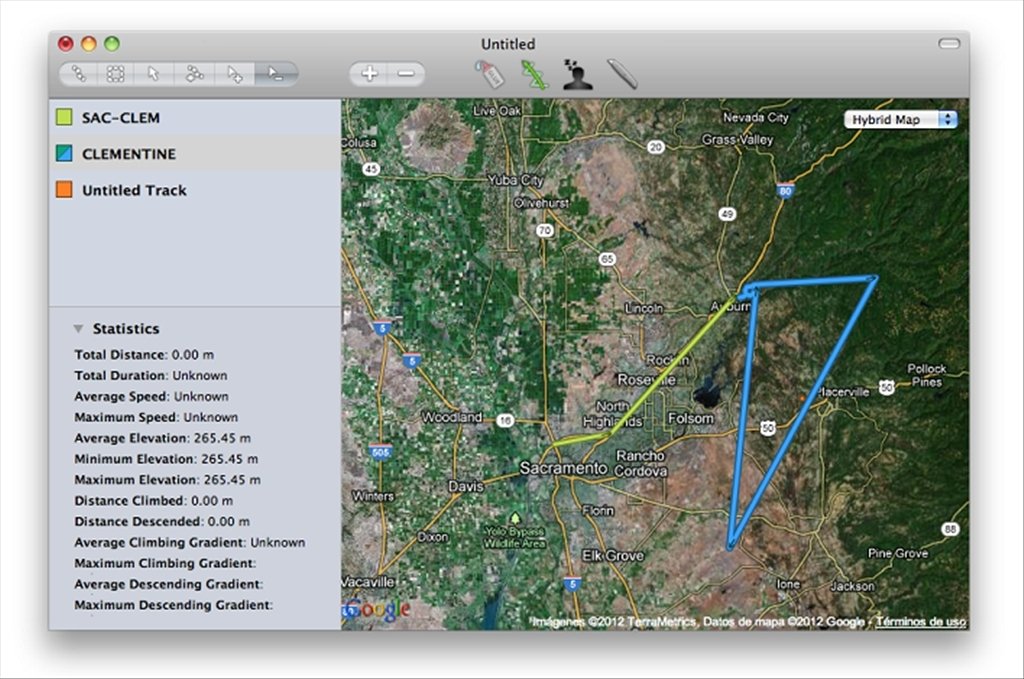The height and width of the screenshot is (679, 1024).
Task: Click the Total Duration: Unknown statistic
Action: coord(151,375)
